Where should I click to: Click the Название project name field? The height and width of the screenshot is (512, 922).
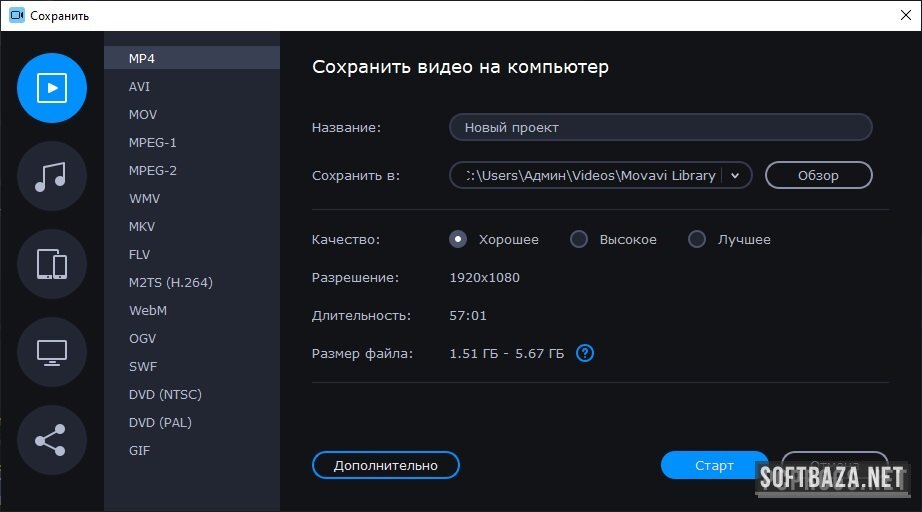(660, 127)
